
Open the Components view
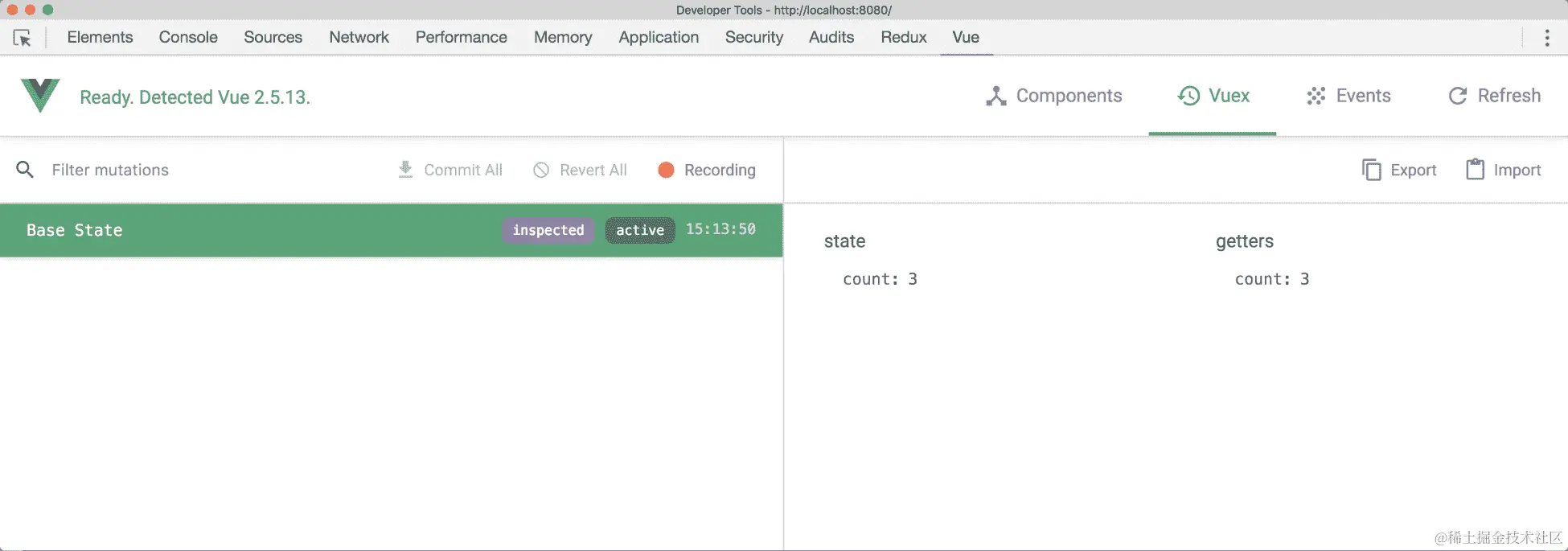(1053, 96)
